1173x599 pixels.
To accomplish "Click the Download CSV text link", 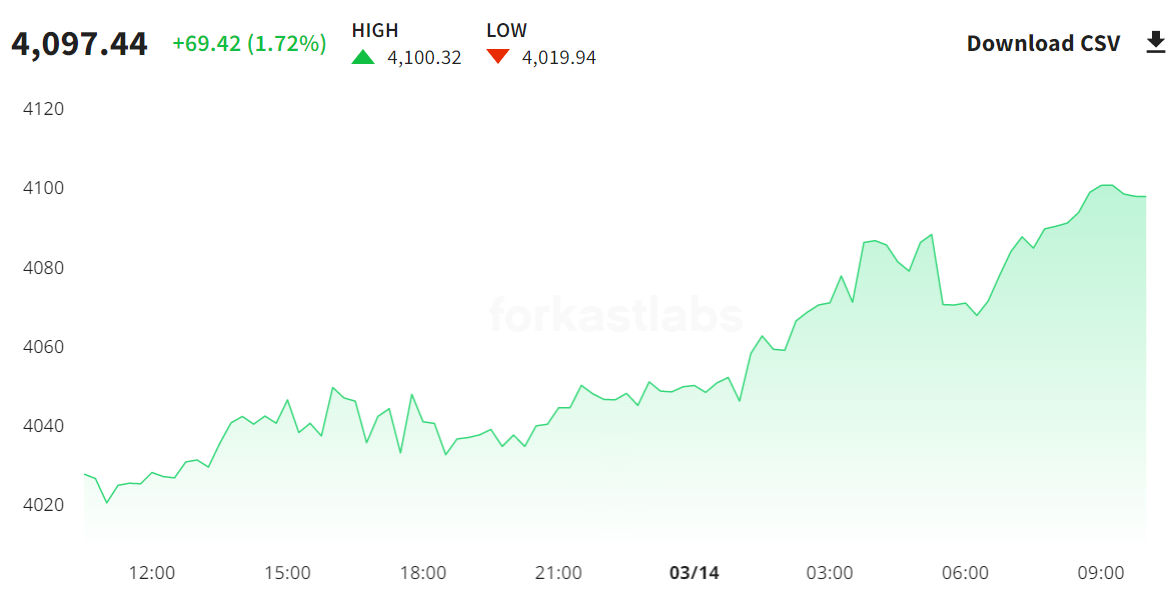I will [1044, 43].
